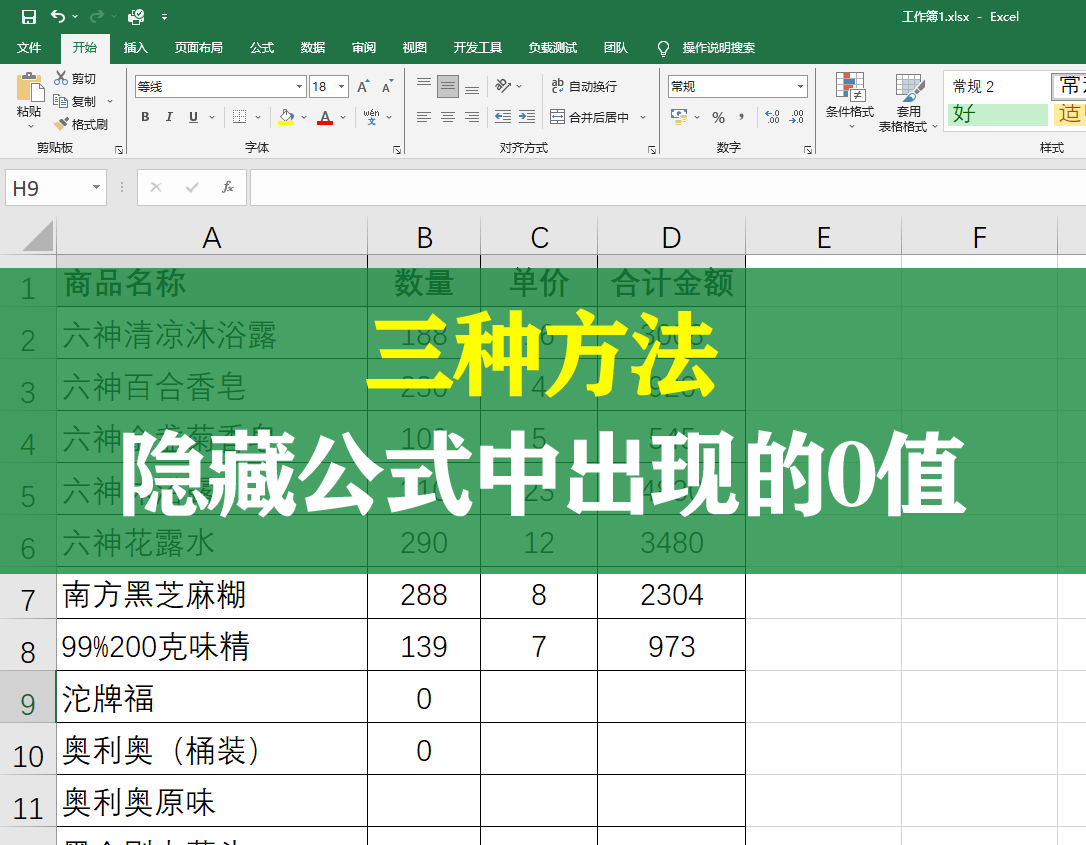Click the Center text icon
The height and width of the screenshot is (845, 1086).
pyautogui.click(x=448, y=117)
